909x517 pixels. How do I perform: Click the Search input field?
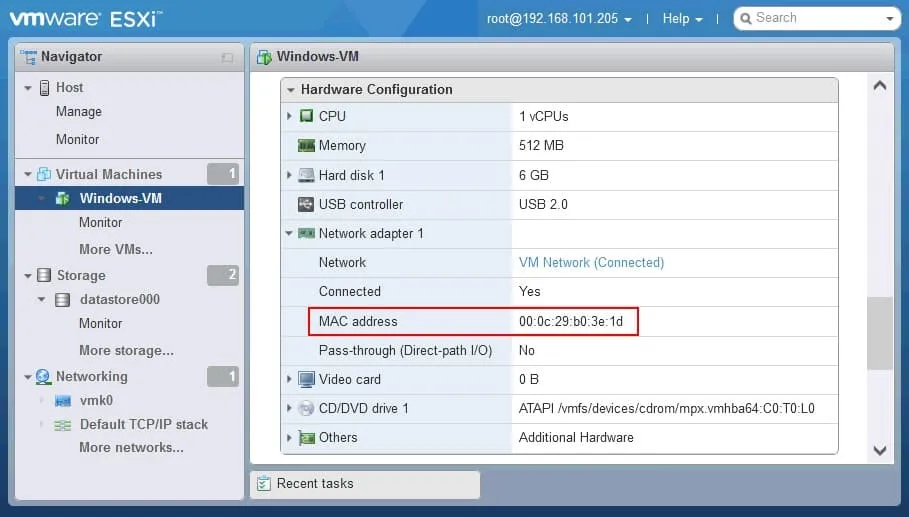(810, 18)
